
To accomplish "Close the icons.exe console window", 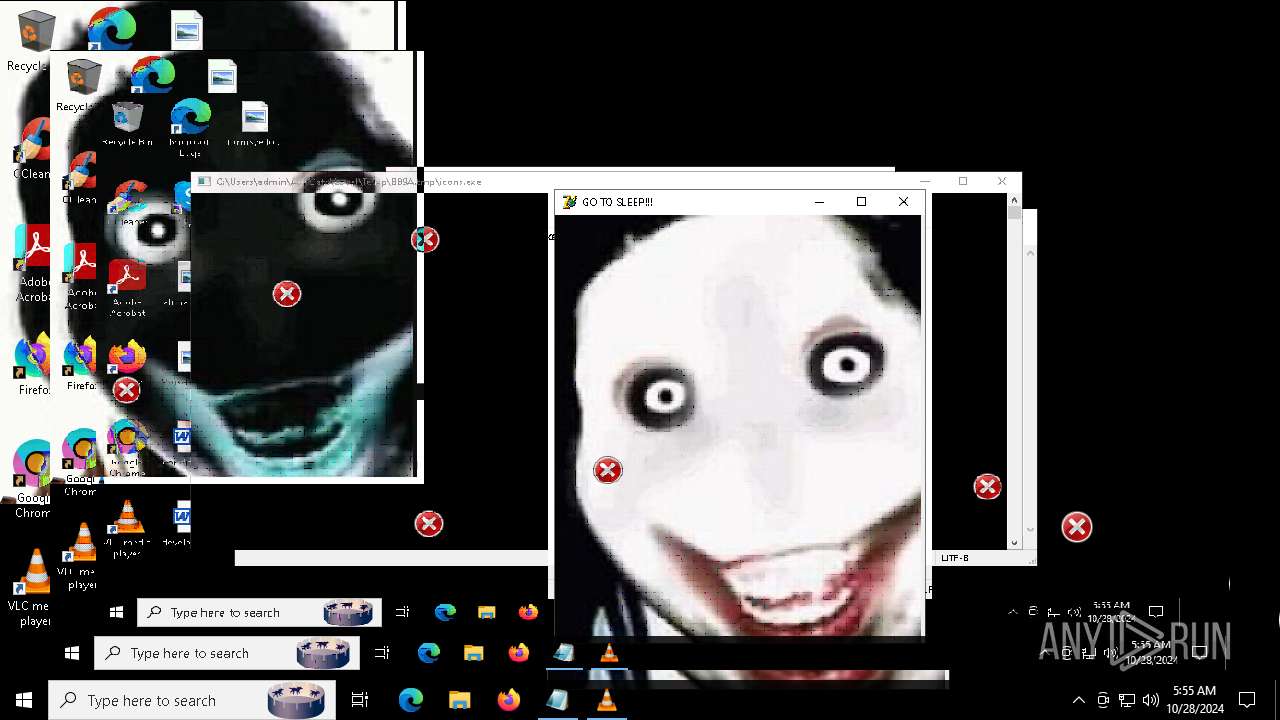I will 1002,181.
